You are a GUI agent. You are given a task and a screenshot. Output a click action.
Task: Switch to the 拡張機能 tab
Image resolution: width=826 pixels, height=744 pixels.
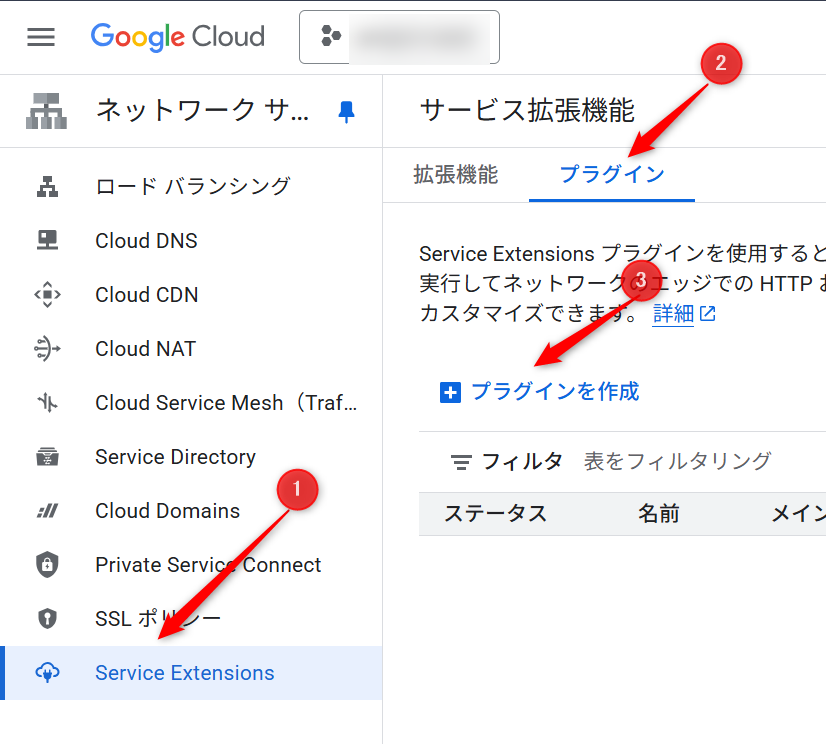(x=455, y=174)
